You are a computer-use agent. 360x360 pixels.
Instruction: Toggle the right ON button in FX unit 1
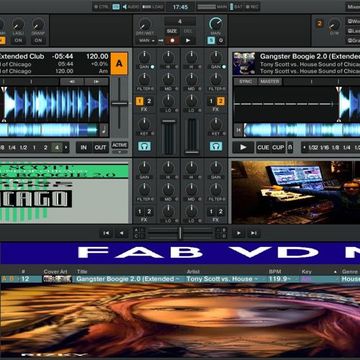[x=38, y=41]
